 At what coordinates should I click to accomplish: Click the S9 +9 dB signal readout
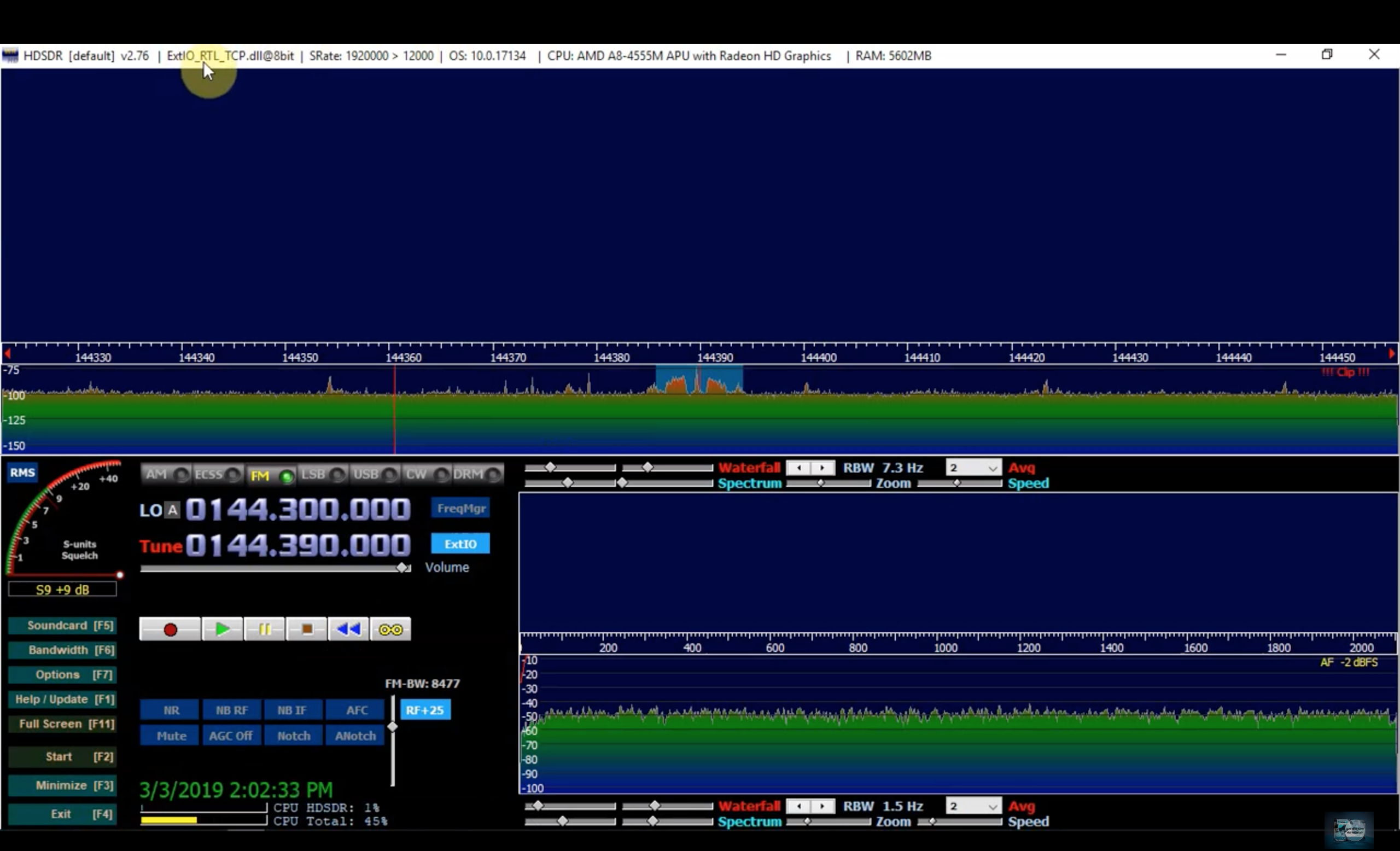(x=62, y=590)
